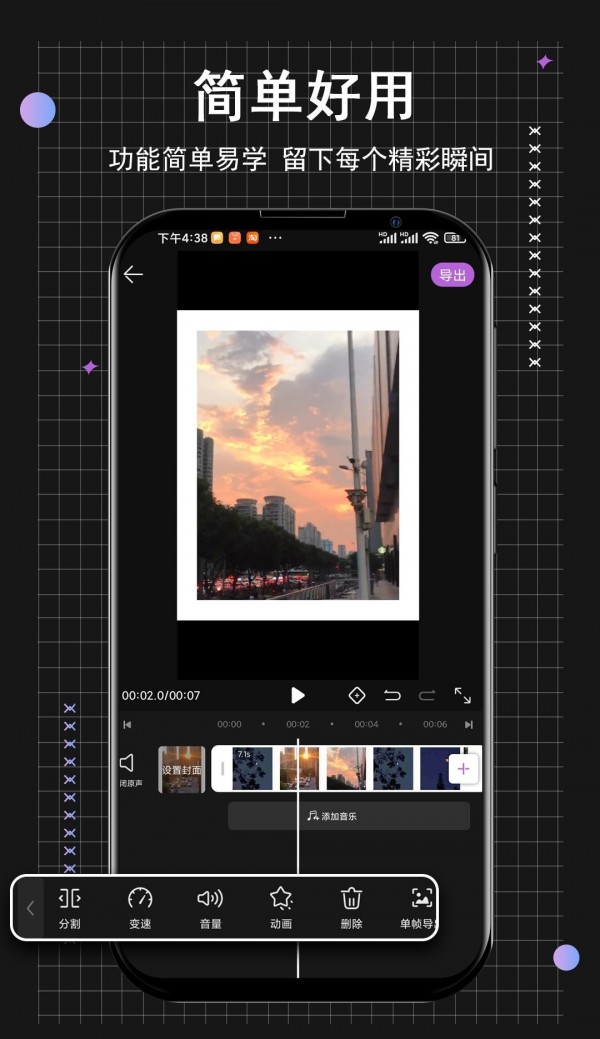
Task: Jump to the start of timeline
Action: [127, 724]
